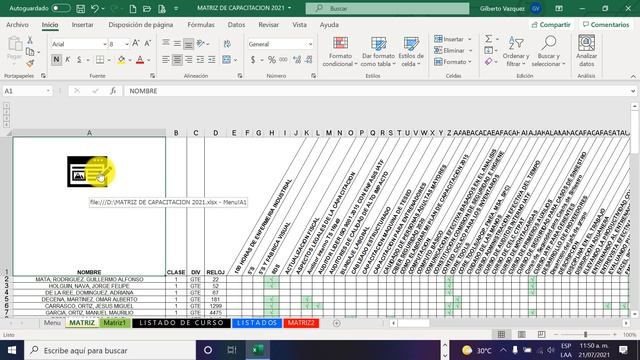Image resolution: width=640 pixels, height=360 pixels.
Task: Open Estilos de celda gallery
Action: (411, 51)
